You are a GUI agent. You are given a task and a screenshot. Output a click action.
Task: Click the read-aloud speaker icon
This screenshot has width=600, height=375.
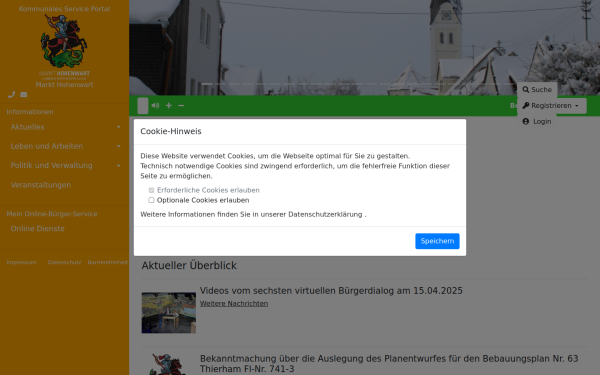pyautogui.click(x=155, y=105)
